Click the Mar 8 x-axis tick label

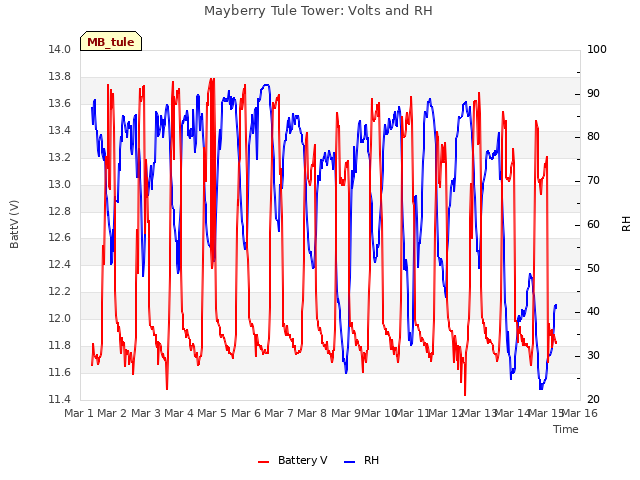coord(312,413)
